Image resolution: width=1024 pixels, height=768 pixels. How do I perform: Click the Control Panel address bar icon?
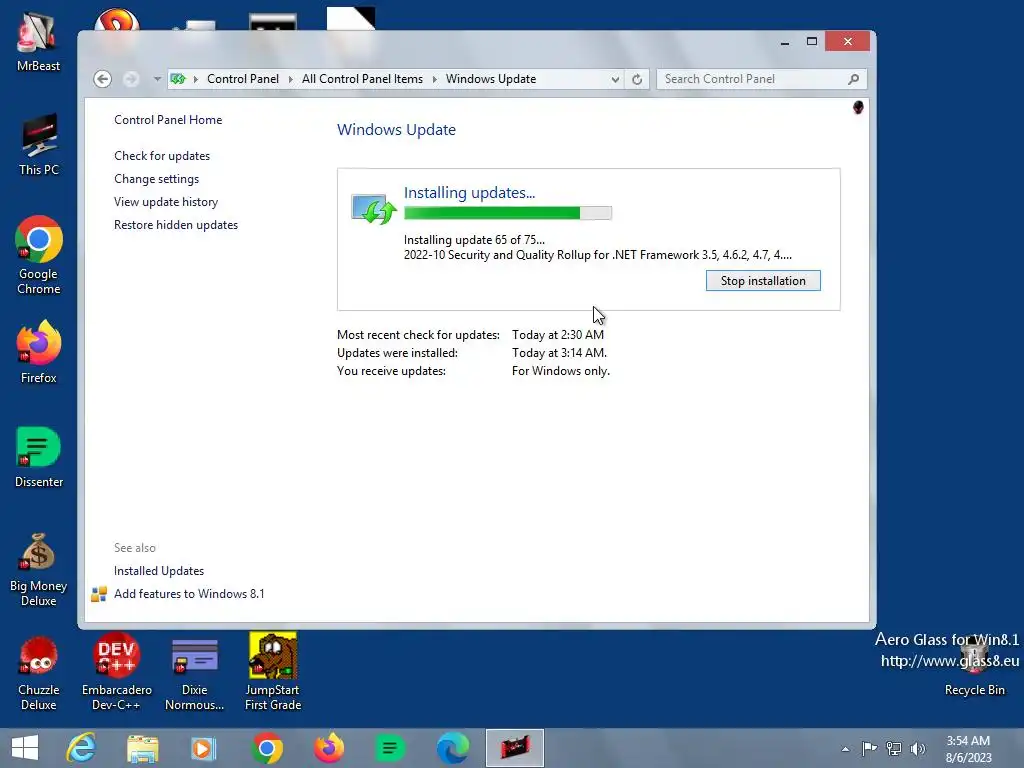coord(178,79)
